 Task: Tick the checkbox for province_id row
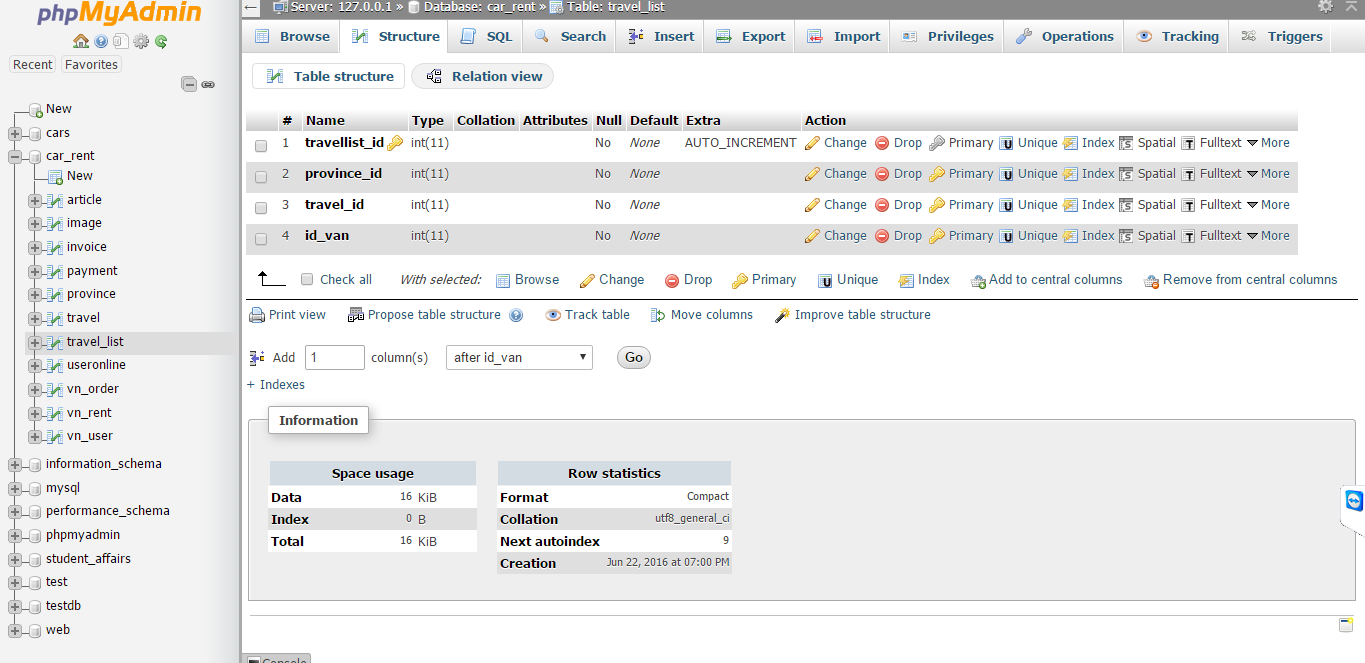click(x=261, y=177)
